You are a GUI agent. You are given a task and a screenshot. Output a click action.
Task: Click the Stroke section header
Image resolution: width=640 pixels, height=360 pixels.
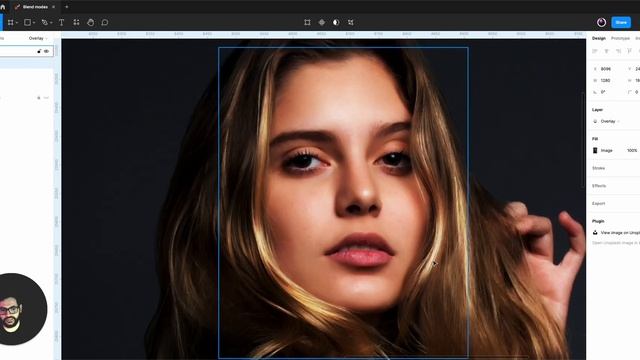(598, 168)
